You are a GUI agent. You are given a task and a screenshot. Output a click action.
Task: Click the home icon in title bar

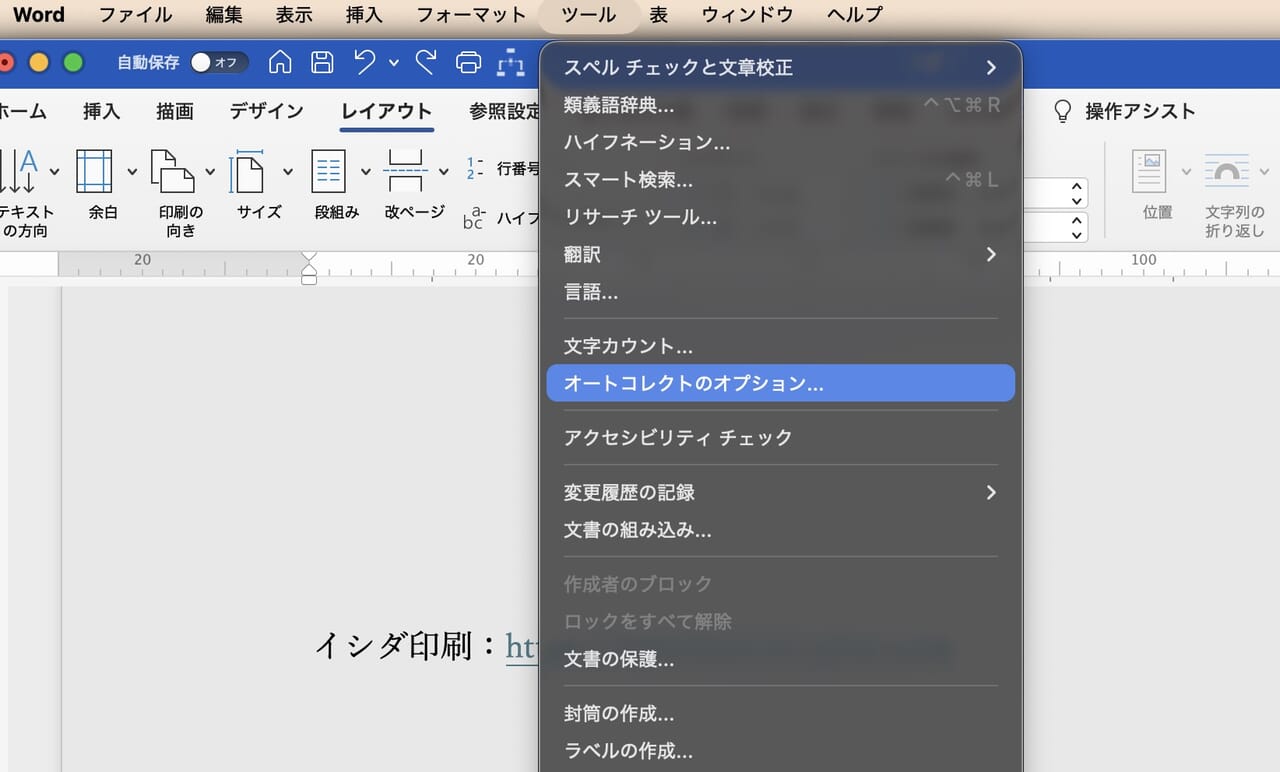point(281,63)
